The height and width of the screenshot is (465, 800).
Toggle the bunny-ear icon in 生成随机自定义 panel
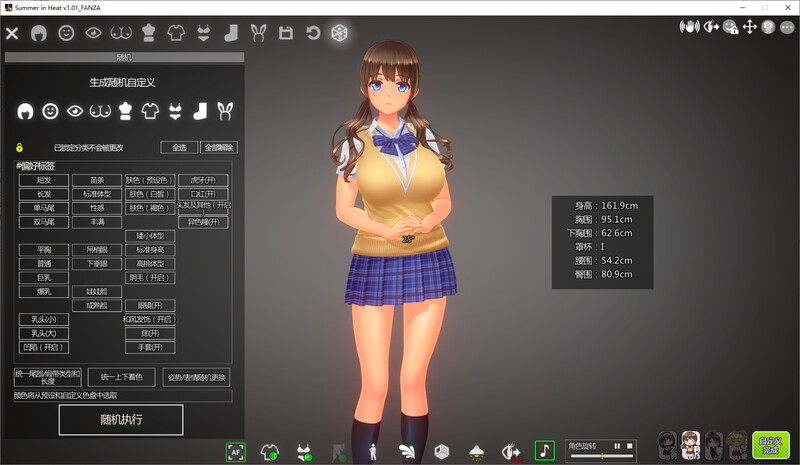(x=225, y=111)
